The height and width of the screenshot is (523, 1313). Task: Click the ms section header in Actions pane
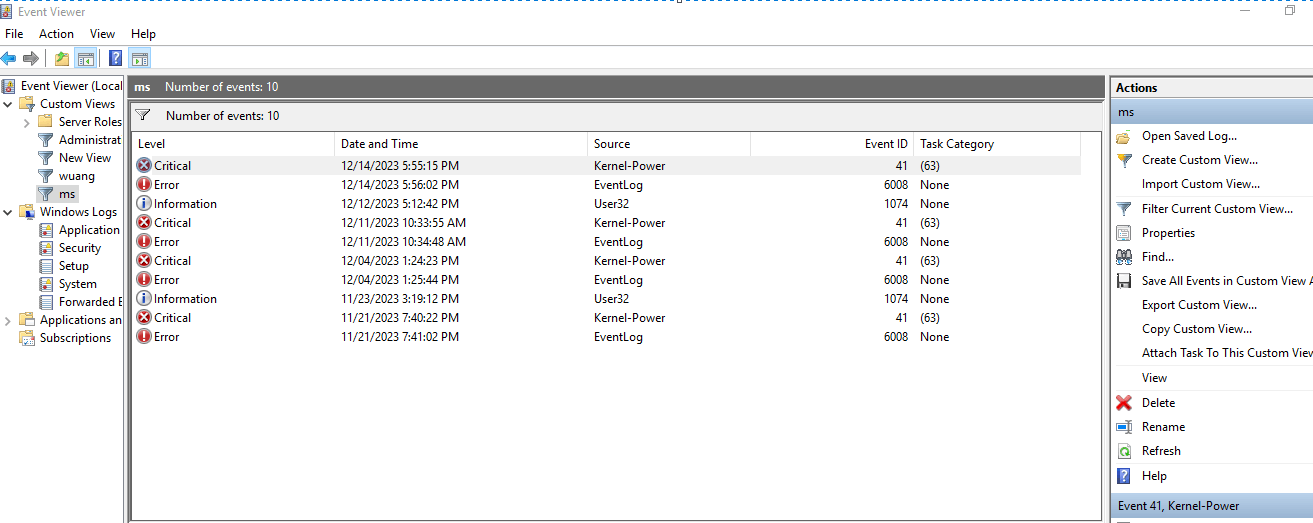point(1212,112)
